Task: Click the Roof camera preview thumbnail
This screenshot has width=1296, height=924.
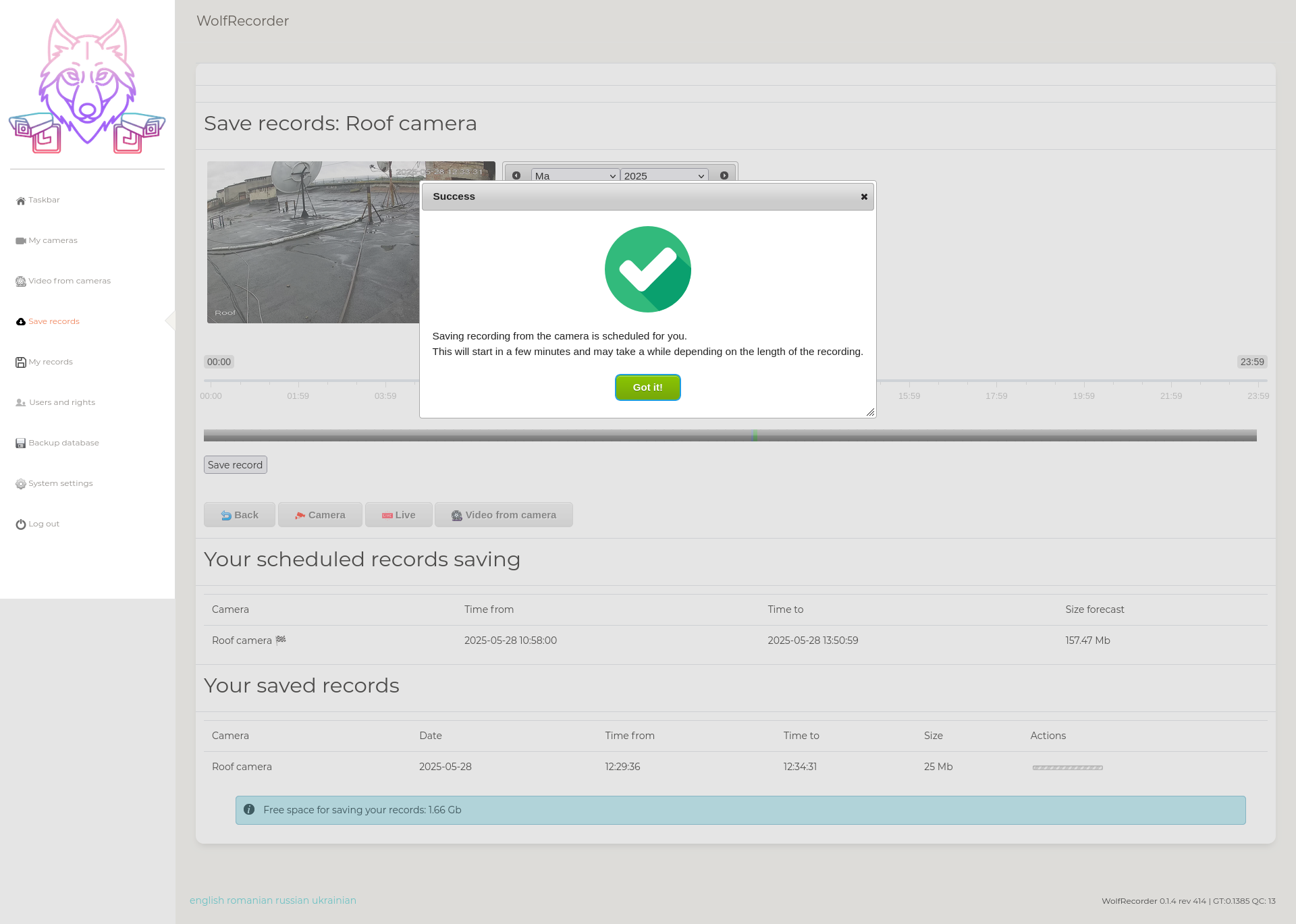Action: click(313, 243)
